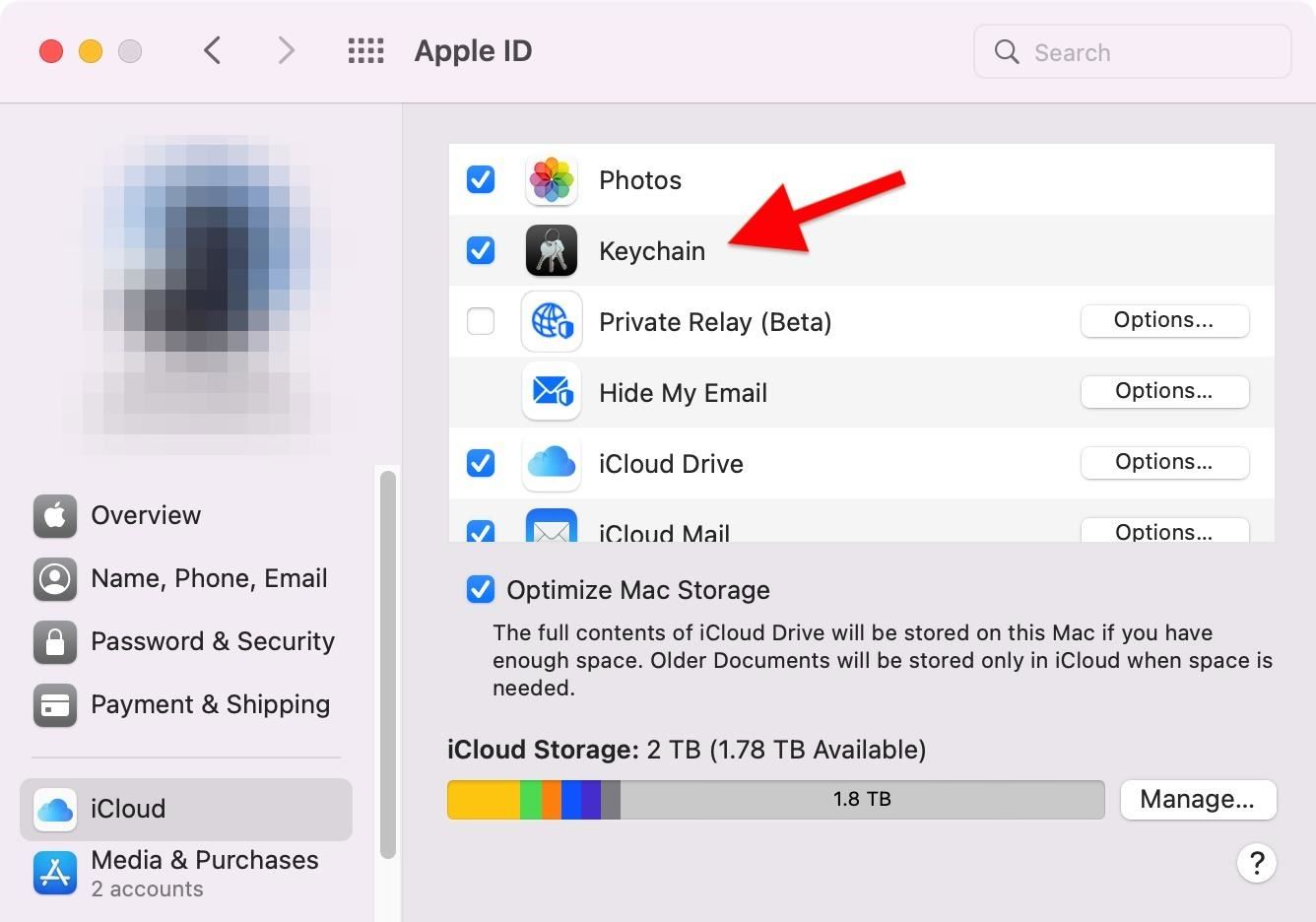The image size is (1316, 922).
Task: Click the Hide My Email envelope icon
Action: pyautogui.click(x=552, y=392)
